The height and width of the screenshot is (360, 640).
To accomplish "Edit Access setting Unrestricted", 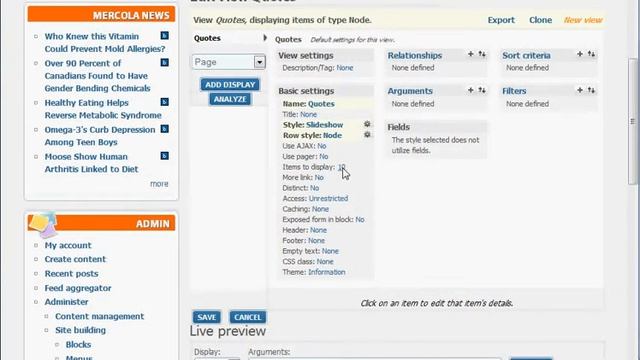I will click(328, 198).
